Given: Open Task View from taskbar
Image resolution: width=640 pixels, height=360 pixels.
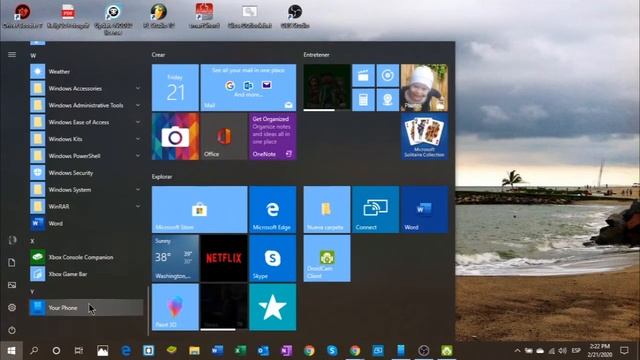Looking at the screenshot, I should (x=79, y=351).
